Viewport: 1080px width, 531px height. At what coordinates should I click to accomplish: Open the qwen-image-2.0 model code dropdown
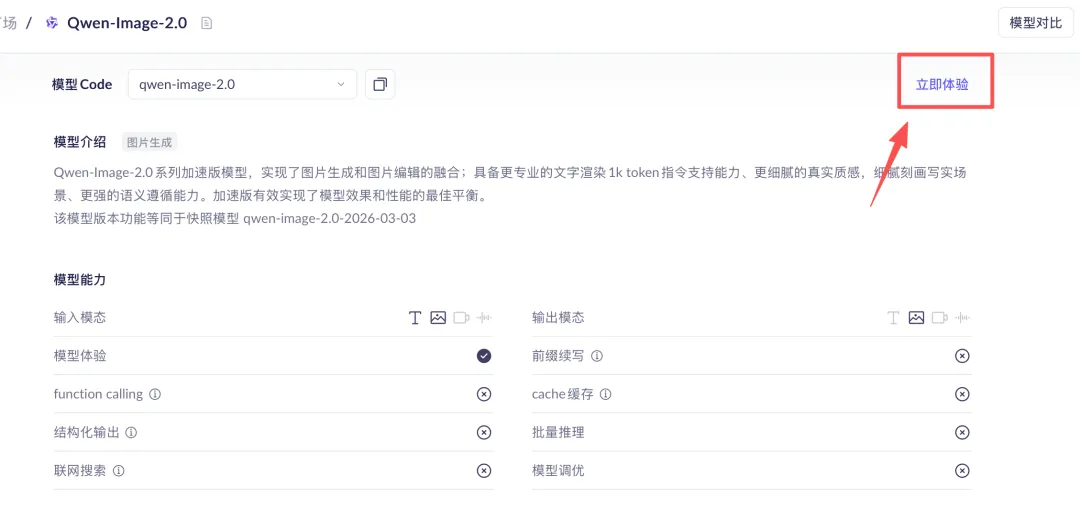[242, 84]
